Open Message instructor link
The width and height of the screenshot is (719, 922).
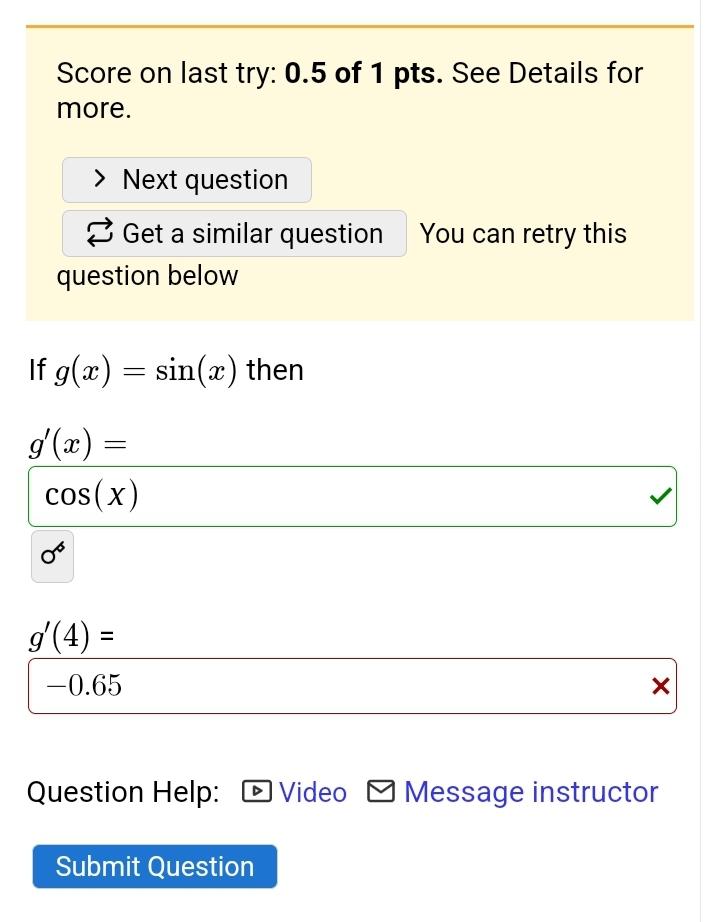click(531, 791)
